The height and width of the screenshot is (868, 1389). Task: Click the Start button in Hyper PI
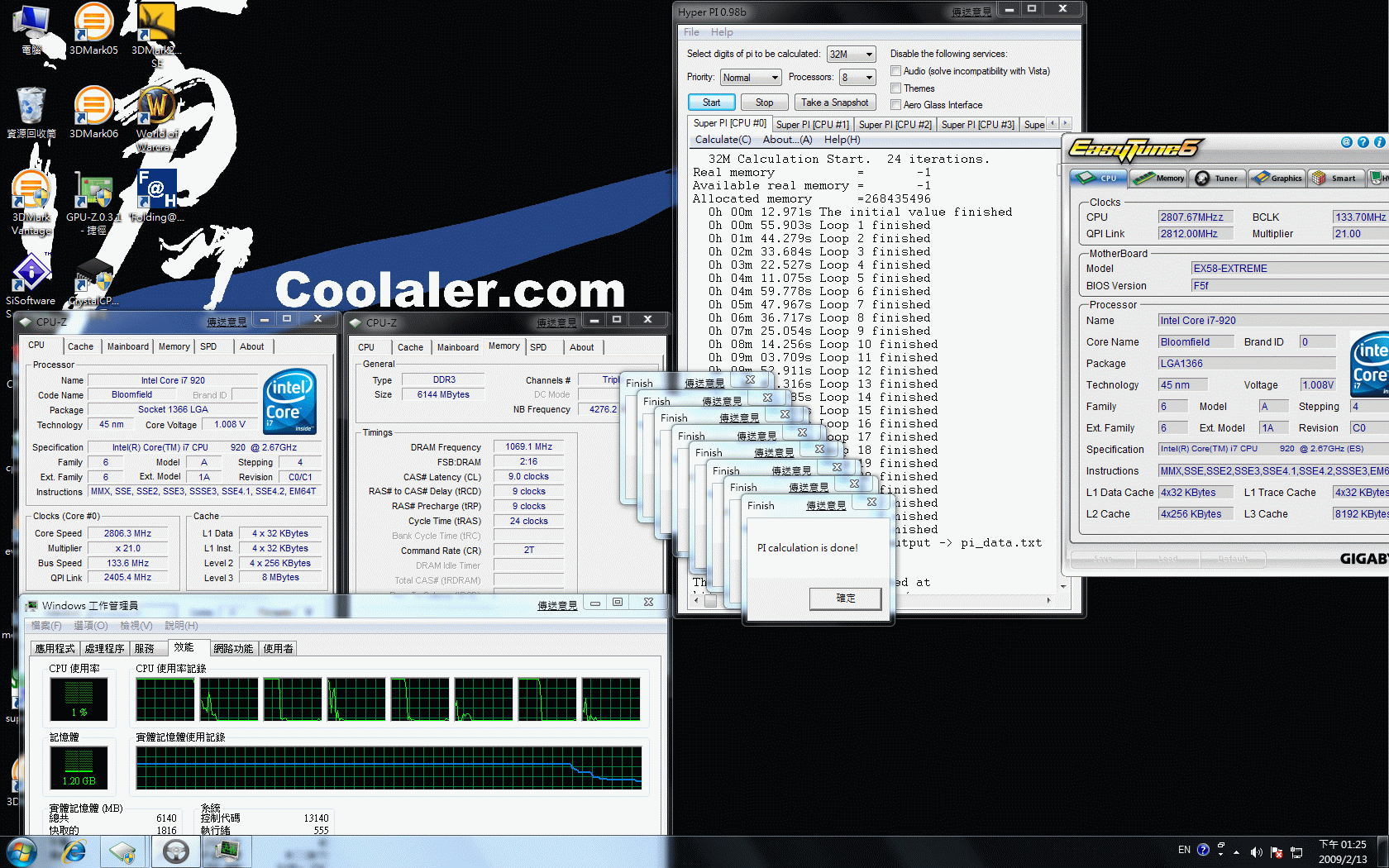711,103
